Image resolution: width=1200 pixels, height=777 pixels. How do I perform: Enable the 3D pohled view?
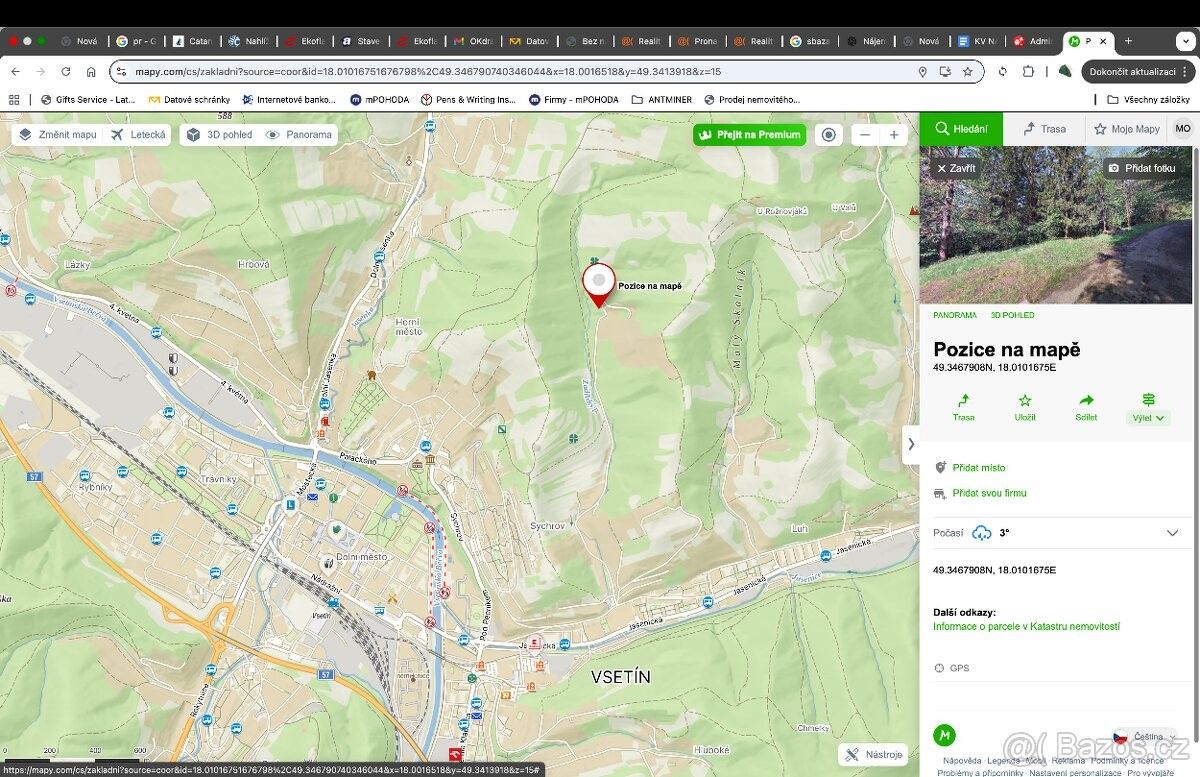pyautogui.click(x=219, y=134)
